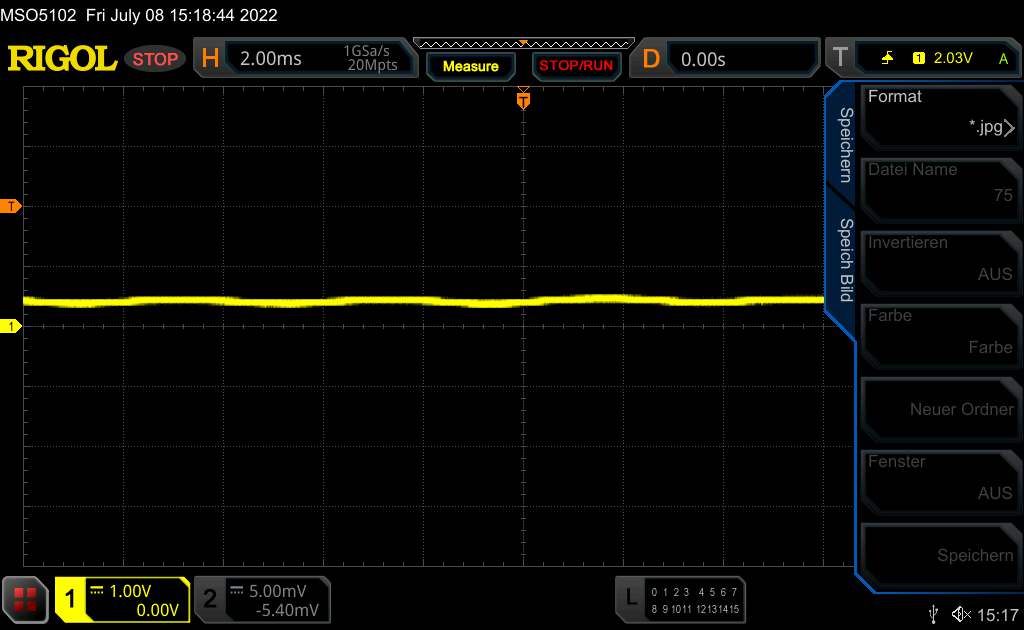1024x630 pixels.
Task: Click the red function menu grid icon
Action: click(26, 599)
